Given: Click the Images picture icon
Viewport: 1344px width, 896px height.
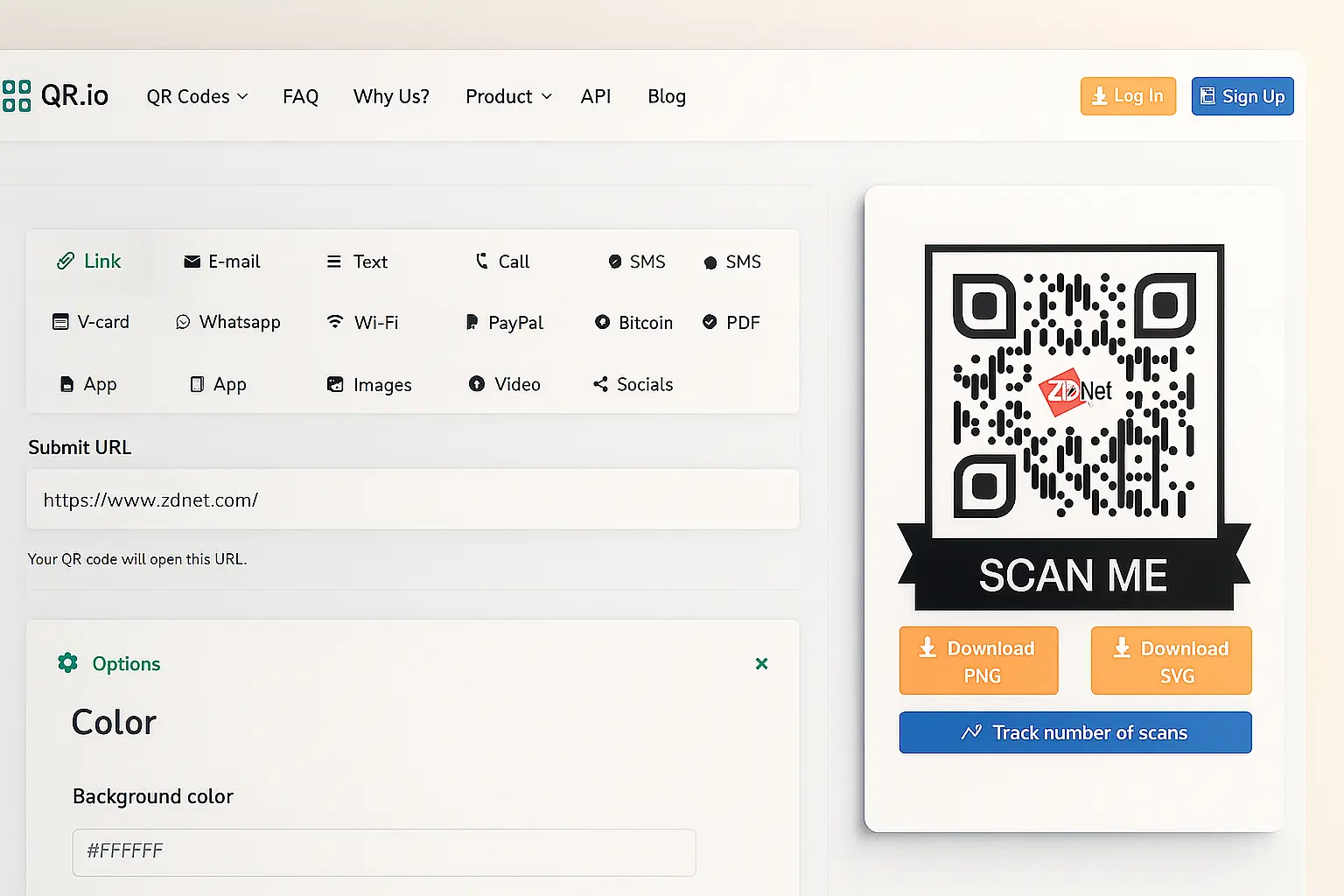Looking at the screenshot, I should pos(335,384).
